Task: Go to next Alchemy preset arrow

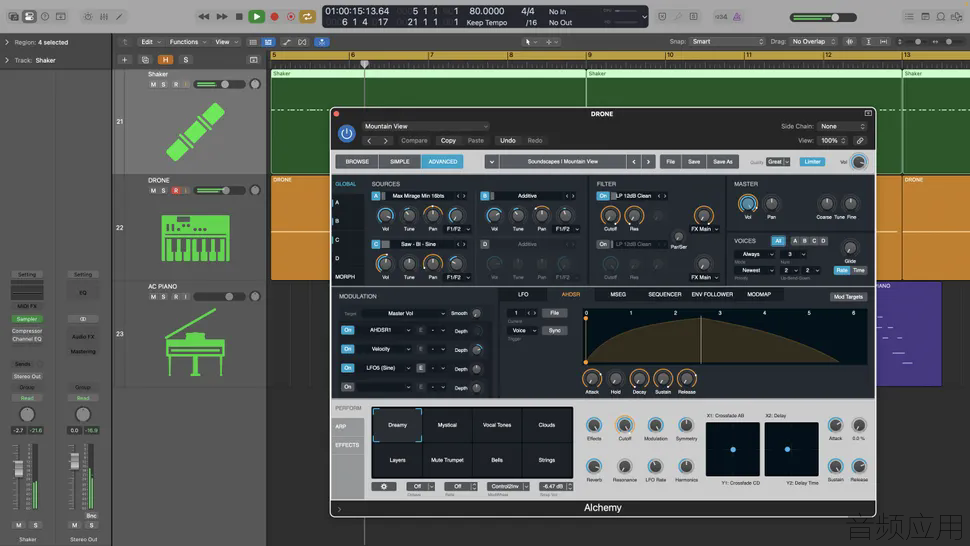Action: [648, 161]
